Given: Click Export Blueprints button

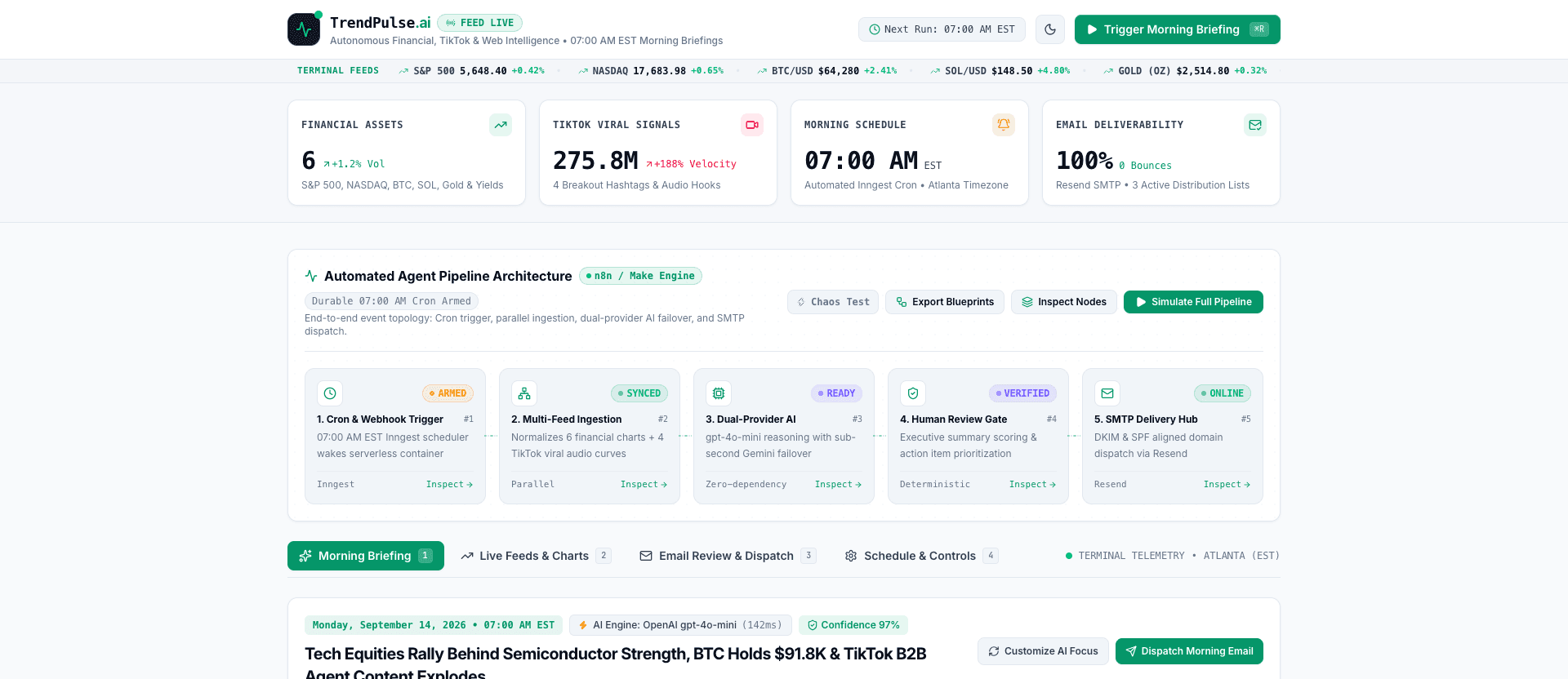Looking at the screenshot, I should 945,302.
